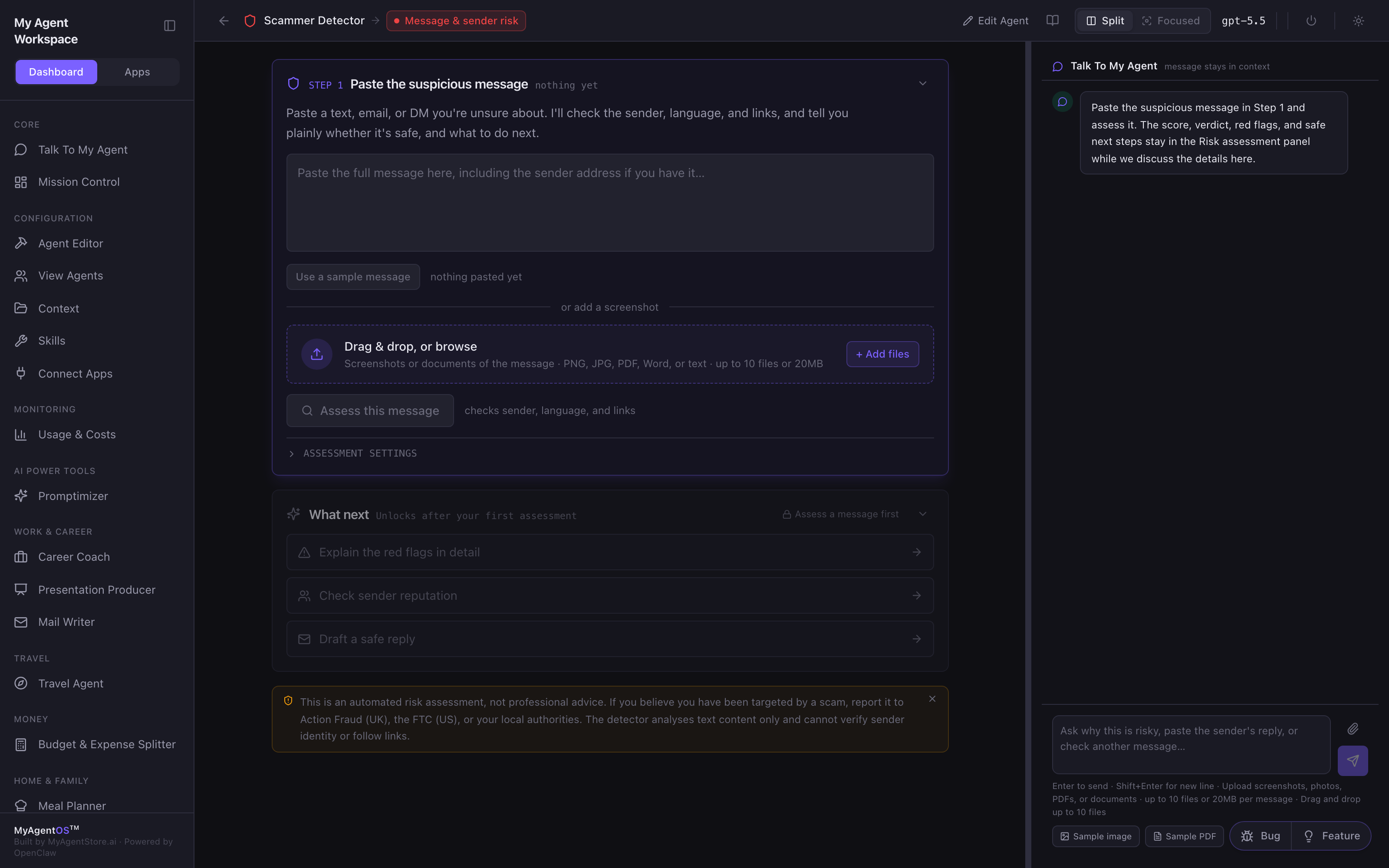Screen dimensions: 1389x868
Task: Click 'Assess a message first' lock label
Action: pos(841,514)
